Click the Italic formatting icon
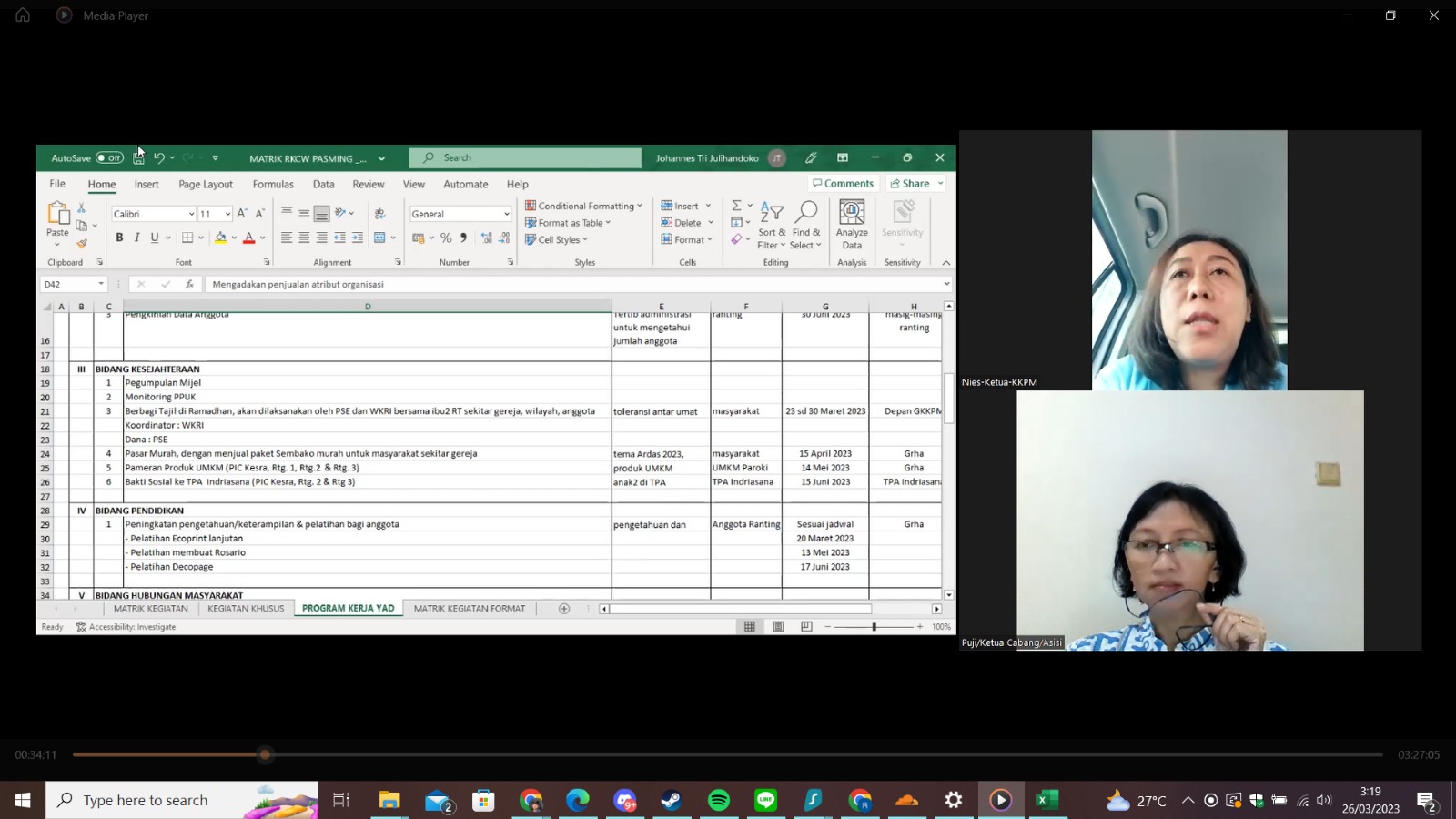 coord(136,238)
